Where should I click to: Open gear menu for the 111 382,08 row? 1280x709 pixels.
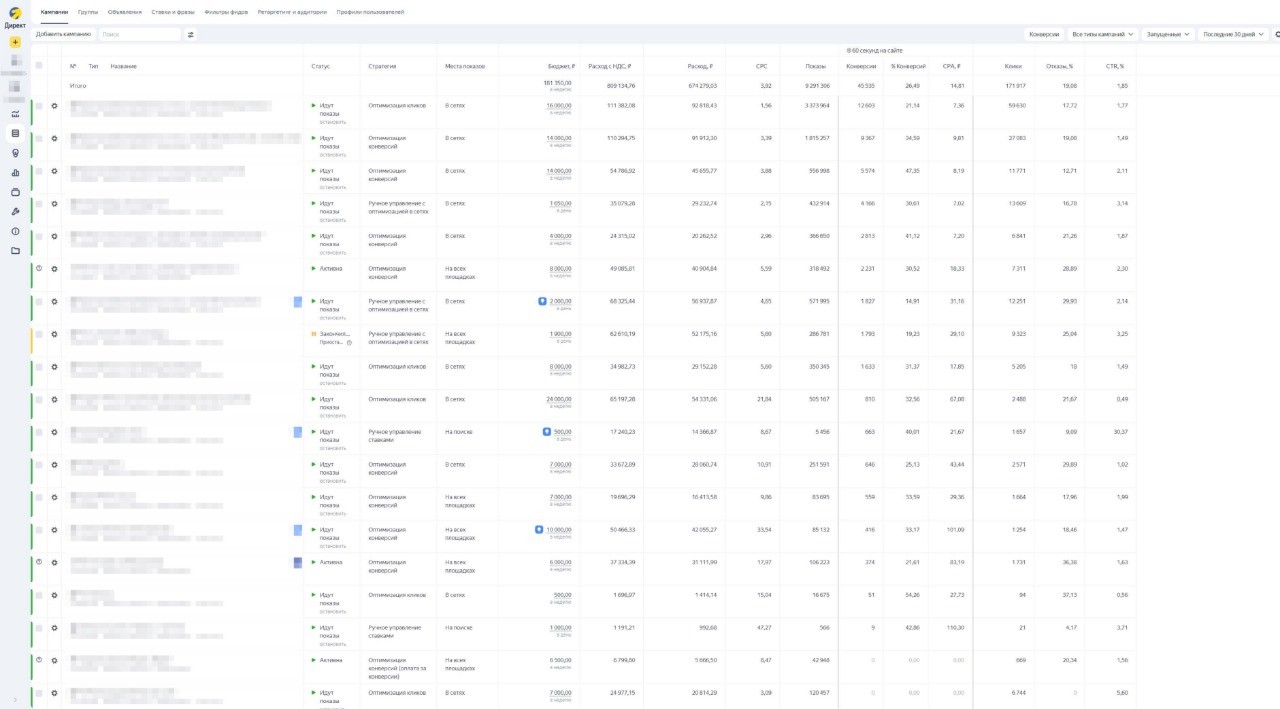pyautogui.click(x=55, y=105)
